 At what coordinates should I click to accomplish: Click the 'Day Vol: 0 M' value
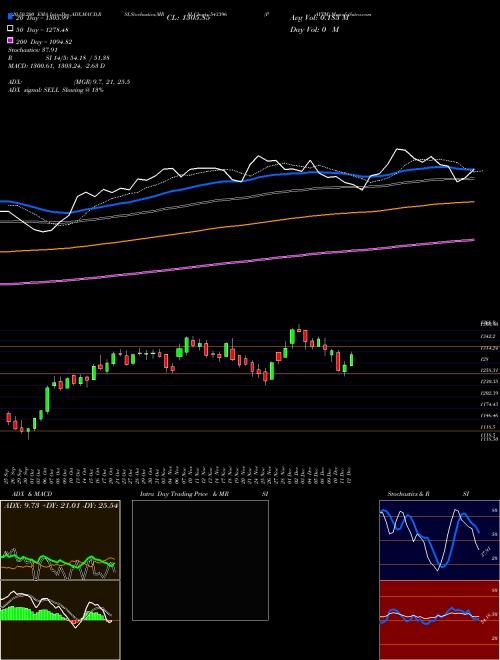click(314, 29)
